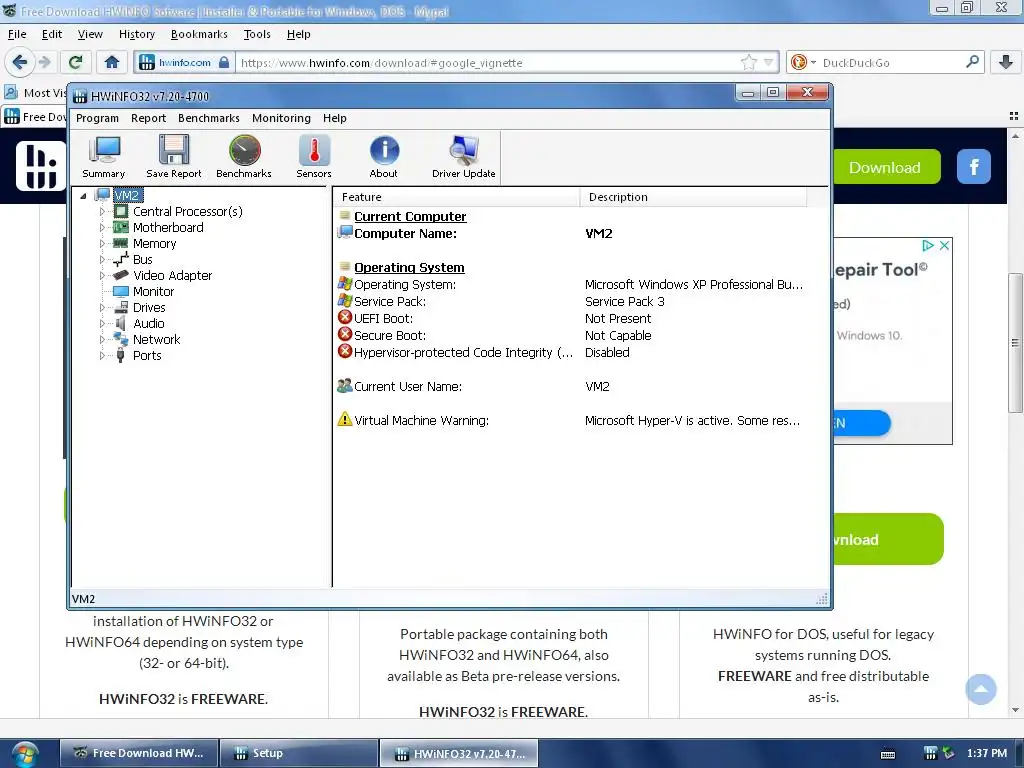Expand the Central Processor(s) tree arrow

pyautogui.click(x=102, y=212)
